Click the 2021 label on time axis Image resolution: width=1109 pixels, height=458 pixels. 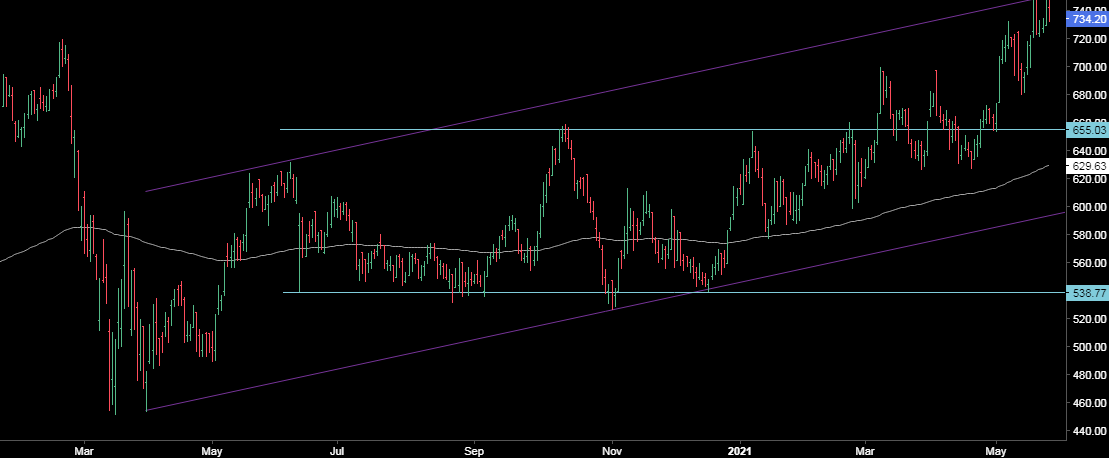pyautogui.click(x=740, y=450)
